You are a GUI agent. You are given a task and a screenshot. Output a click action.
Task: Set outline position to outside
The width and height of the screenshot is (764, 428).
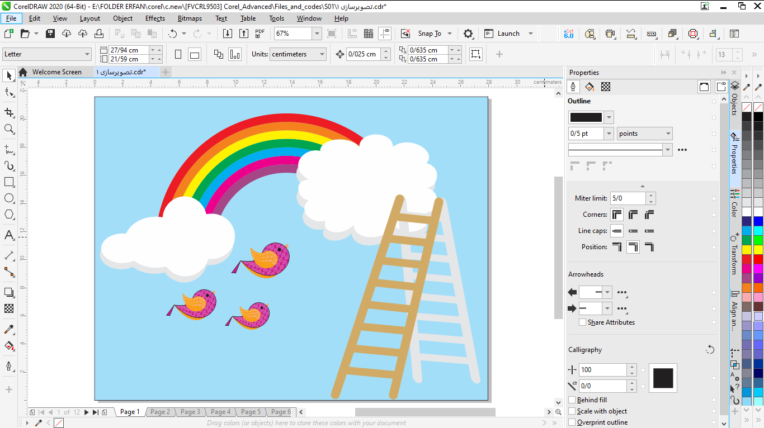point(617,247)
